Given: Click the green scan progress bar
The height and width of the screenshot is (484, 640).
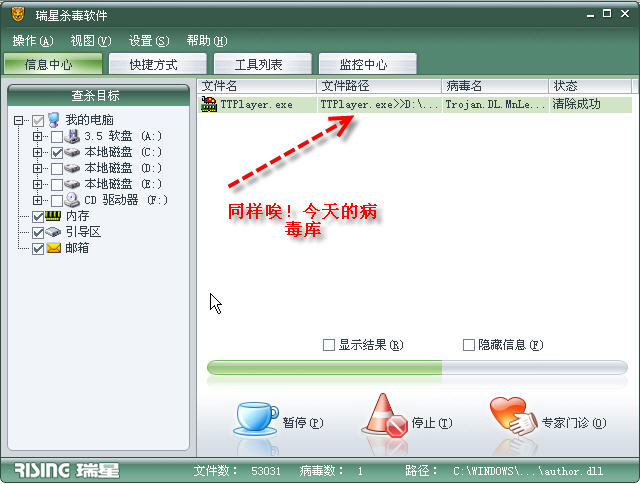Looking at the screenshot, I should pos(417,368).
